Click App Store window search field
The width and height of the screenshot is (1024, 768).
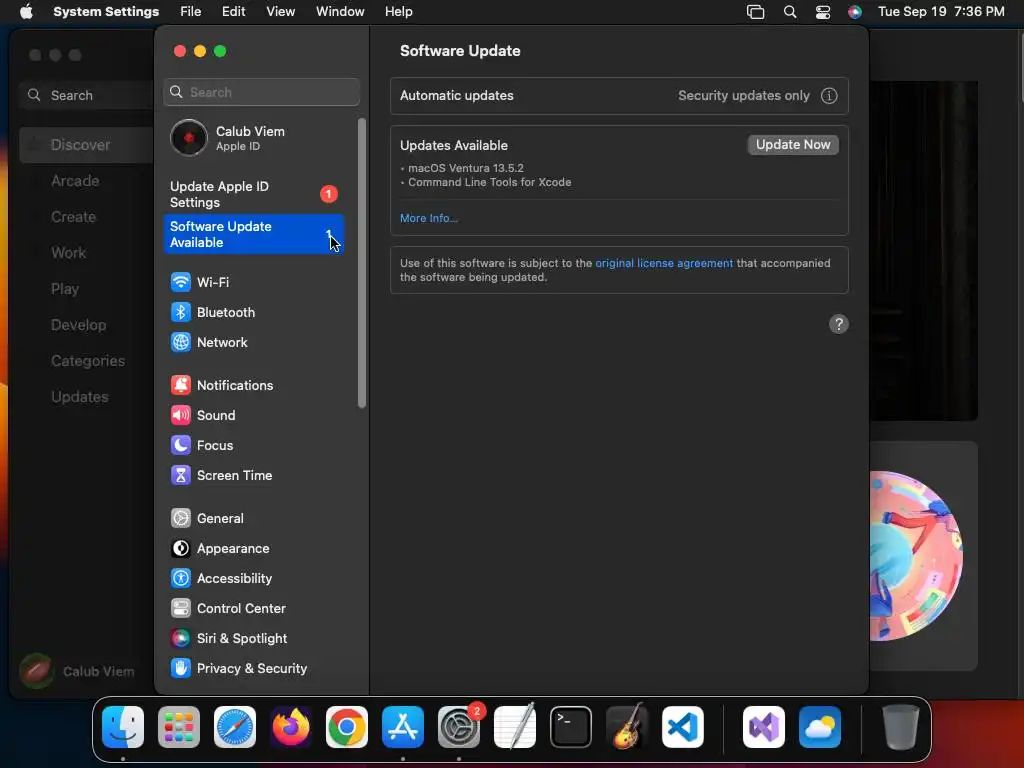(87, 95)
